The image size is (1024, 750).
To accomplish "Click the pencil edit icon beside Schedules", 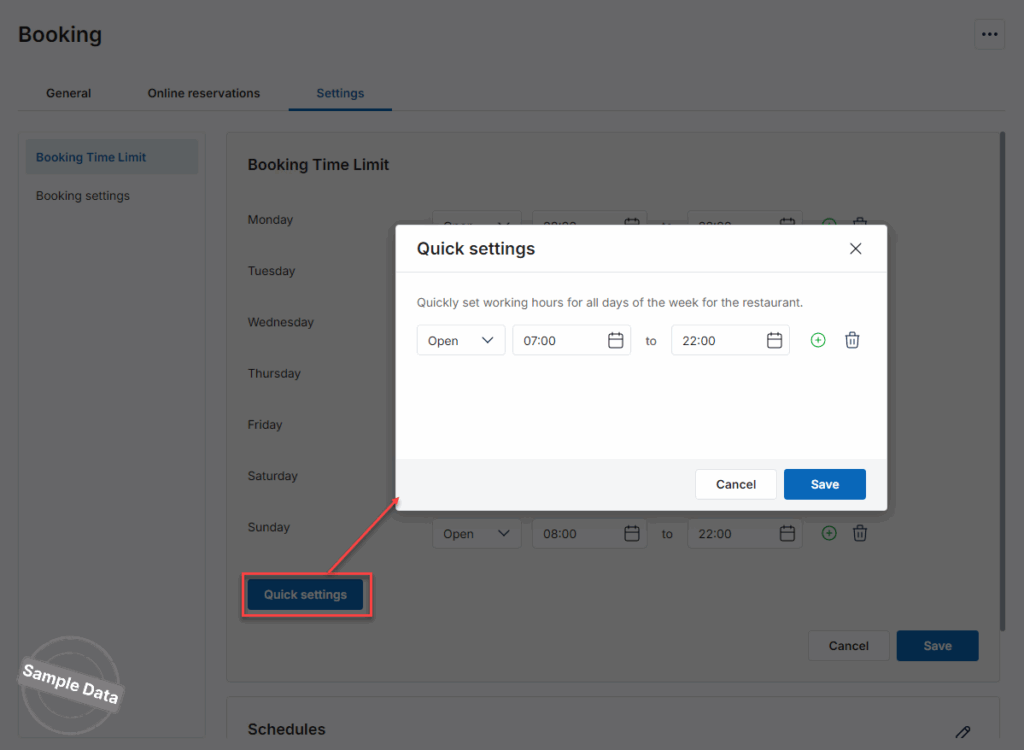I will [x=962, y=732].
